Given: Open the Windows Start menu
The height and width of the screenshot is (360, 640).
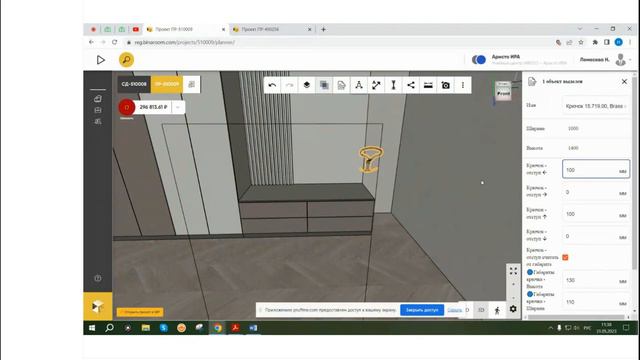Looking at the screenshot, I should pyautogui.click(x=92, y=328).
